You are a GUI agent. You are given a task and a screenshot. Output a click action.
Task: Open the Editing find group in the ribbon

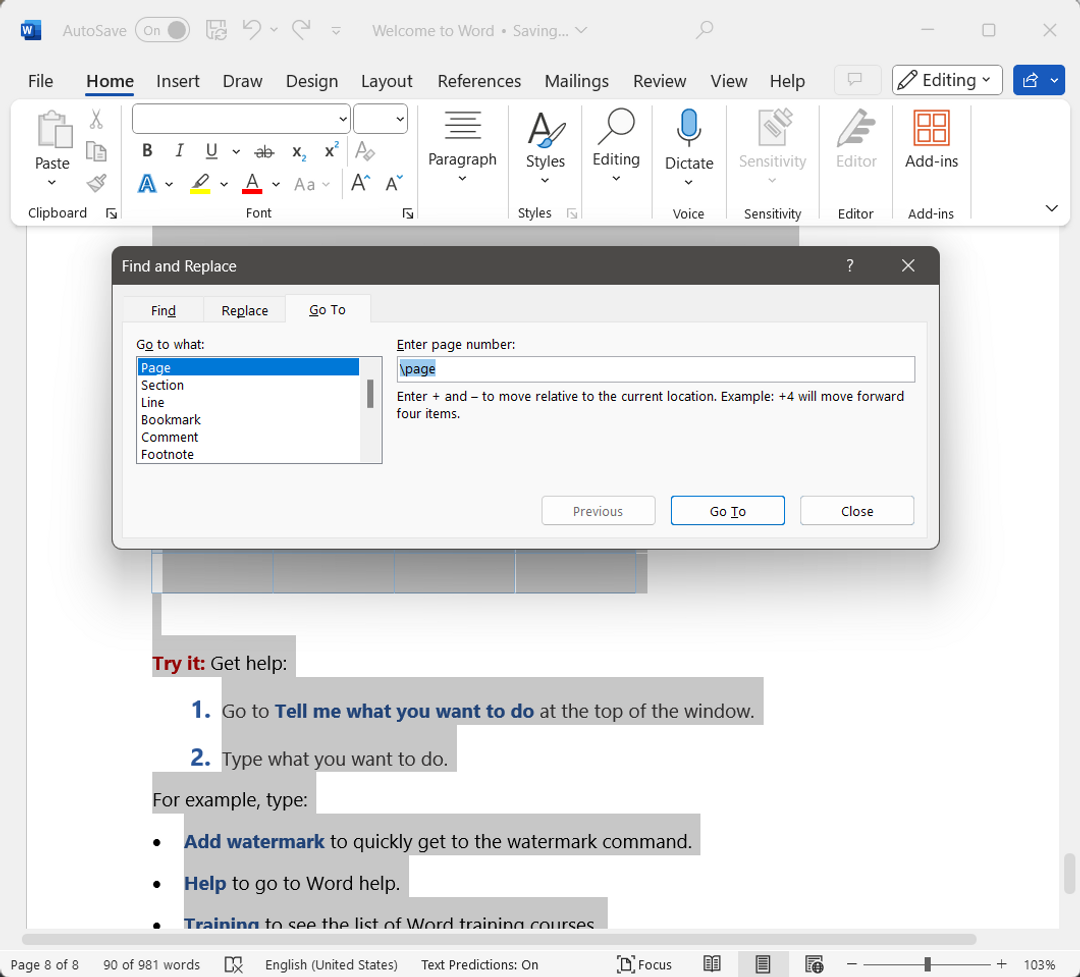coord(616,147)
